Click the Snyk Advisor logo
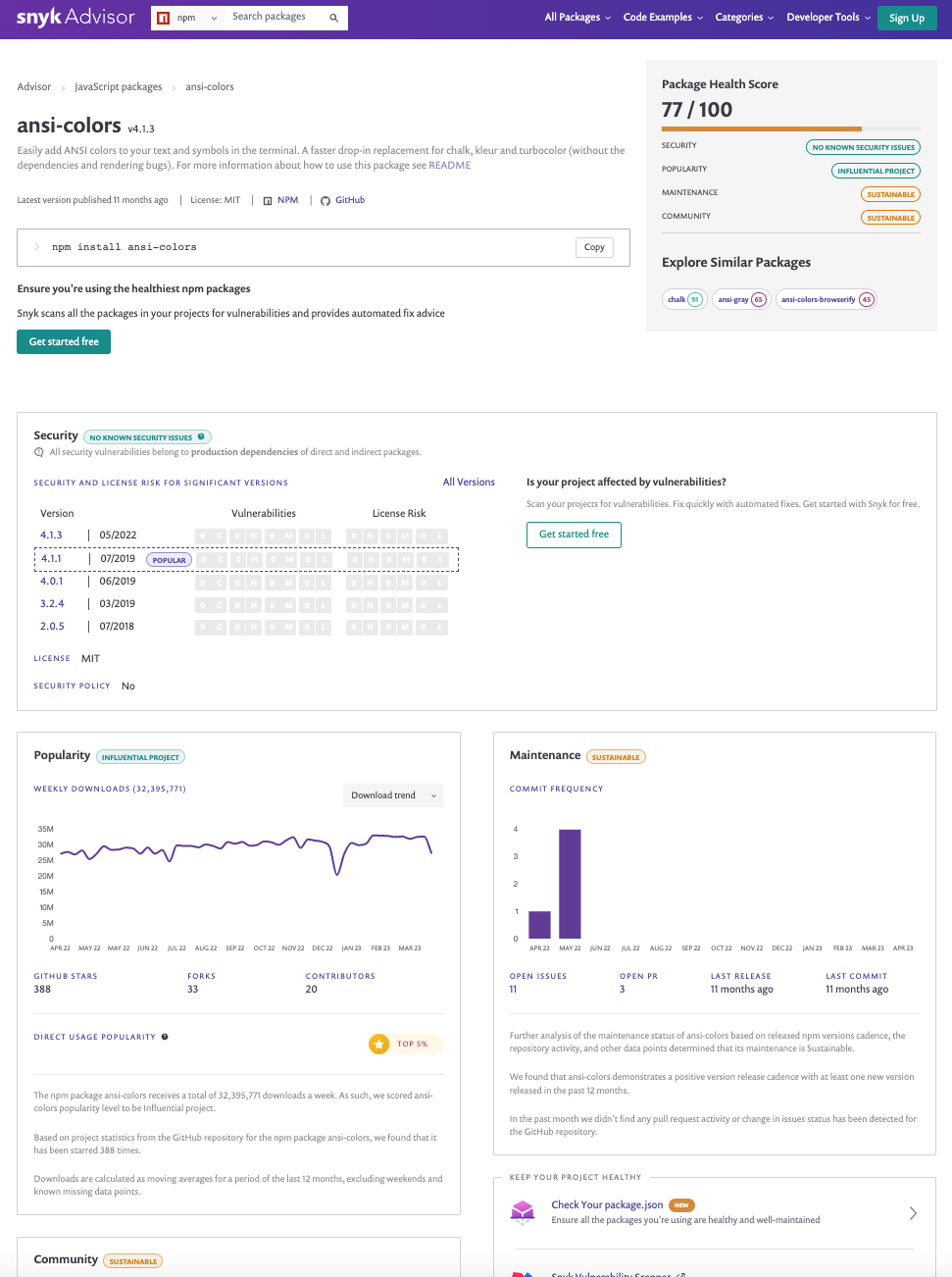Viewport: 952px width, 1277px height. [75, 17]
